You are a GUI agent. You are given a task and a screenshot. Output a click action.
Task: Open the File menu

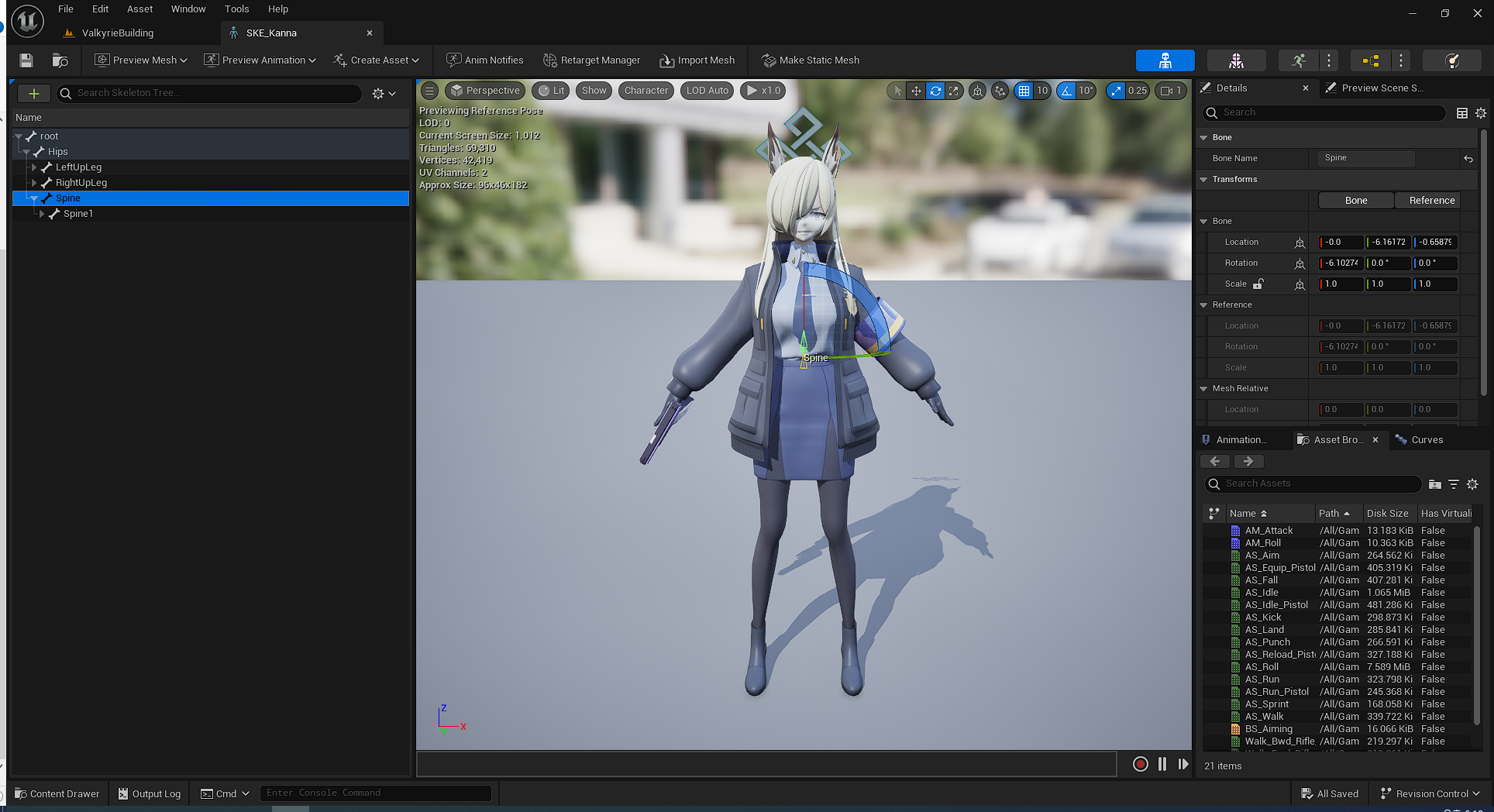[66, 9]
